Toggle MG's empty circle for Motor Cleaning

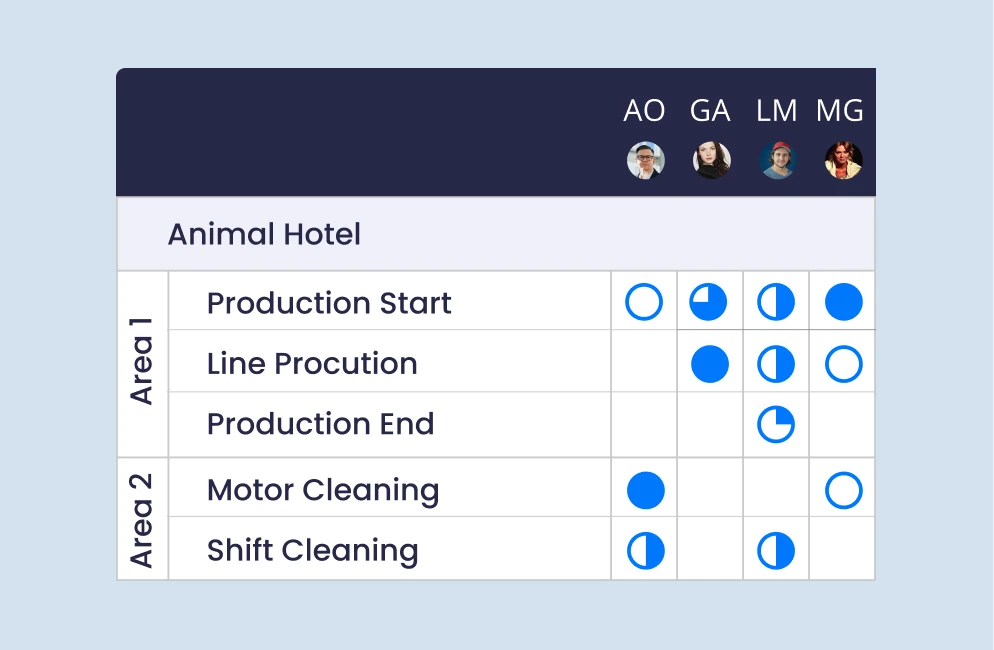point(844,490)
